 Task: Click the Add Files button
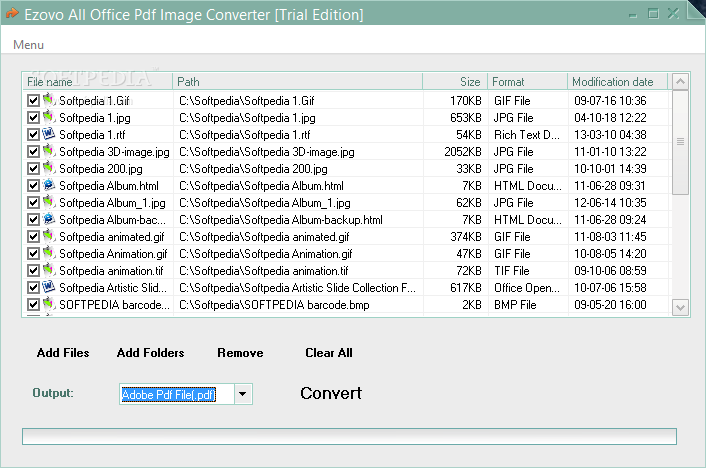63,353
